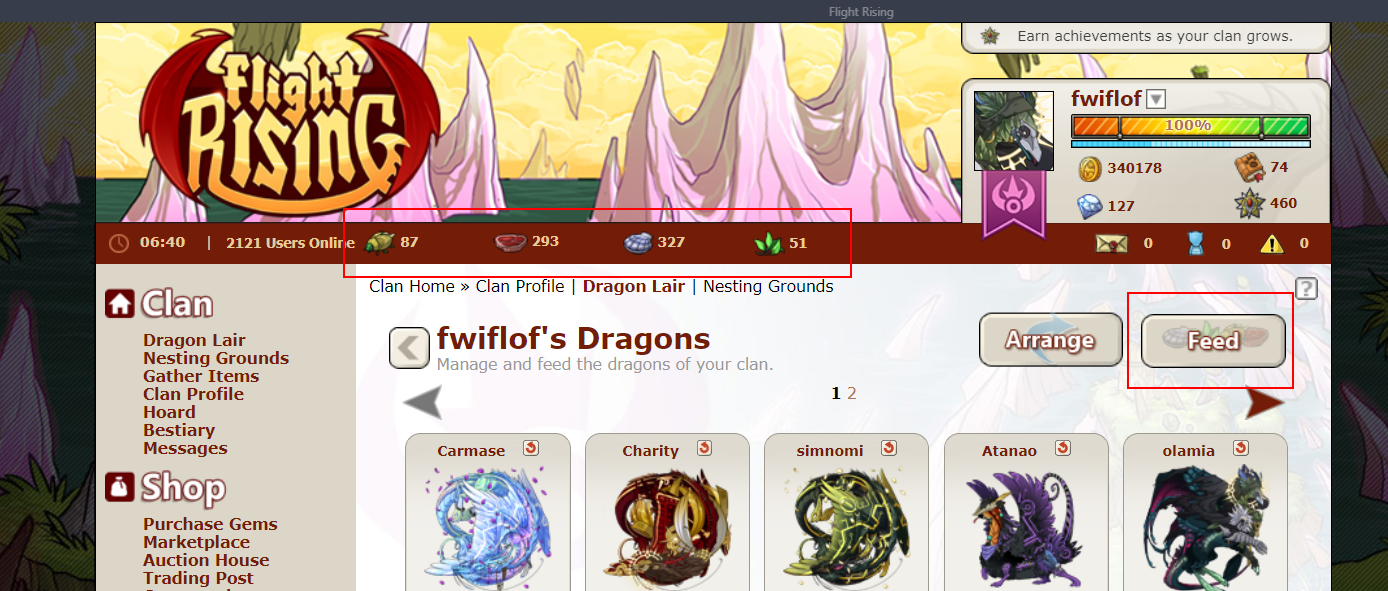Click the meat food counter icon

pos(510,242)
